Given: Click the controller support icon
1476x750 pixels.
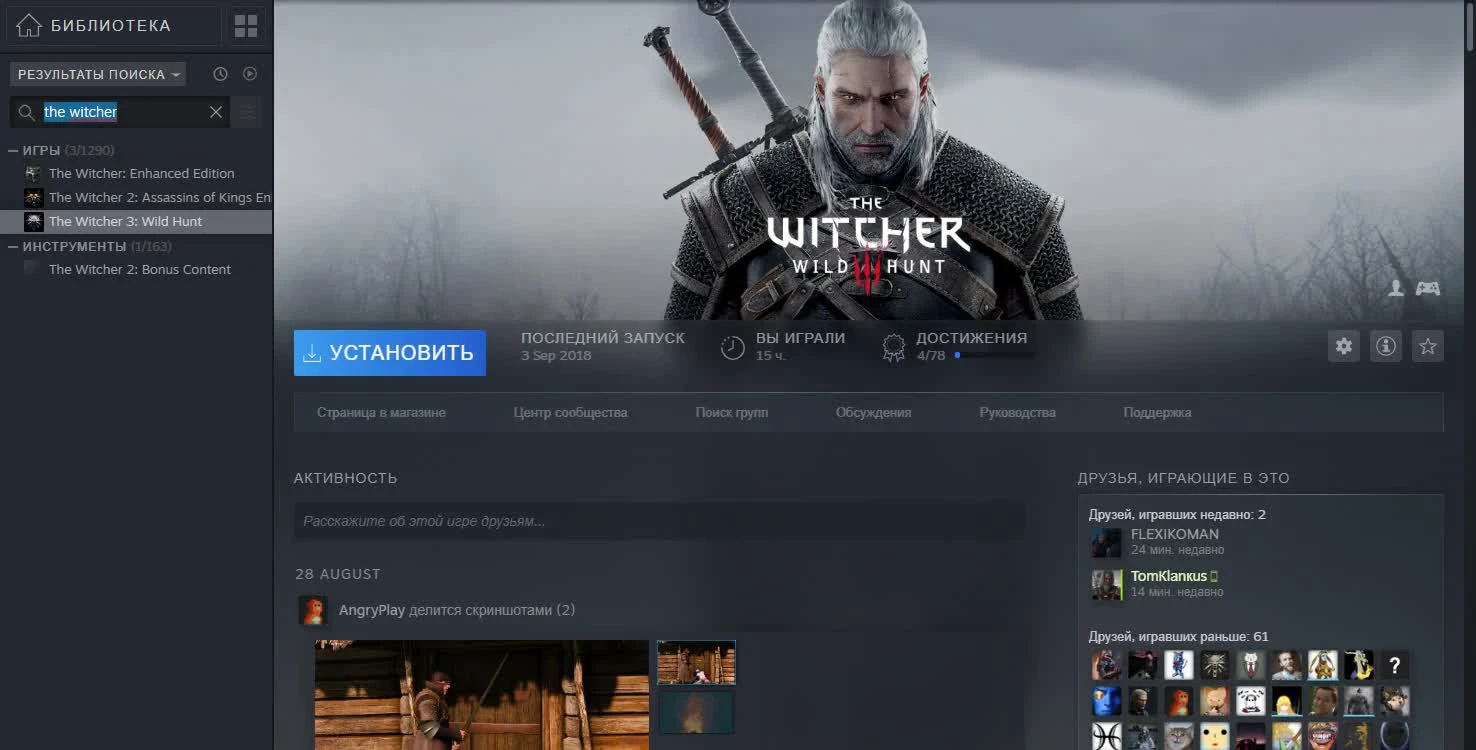Looking at the screenshot, I should click(1427, 288).
